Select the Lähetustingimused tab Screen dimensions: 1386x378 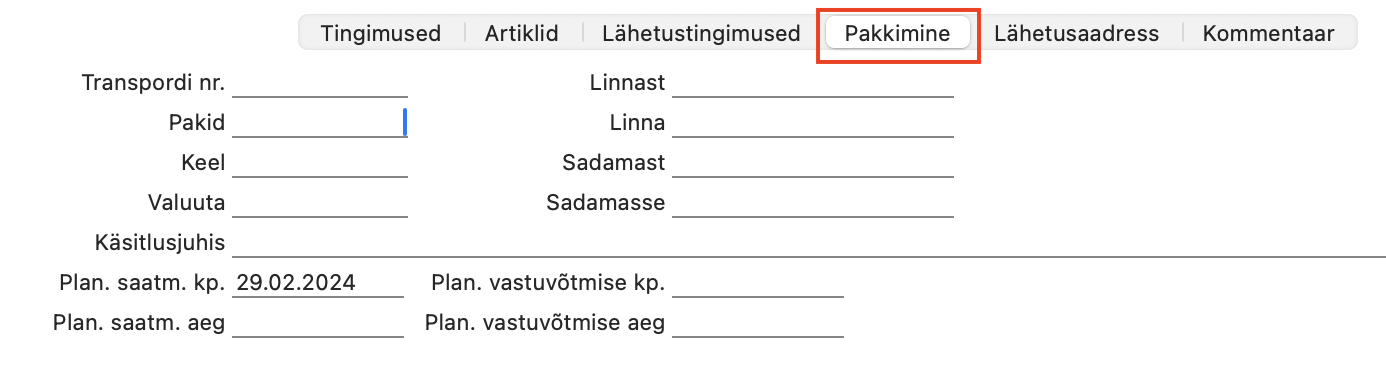[x=701, y=33]
